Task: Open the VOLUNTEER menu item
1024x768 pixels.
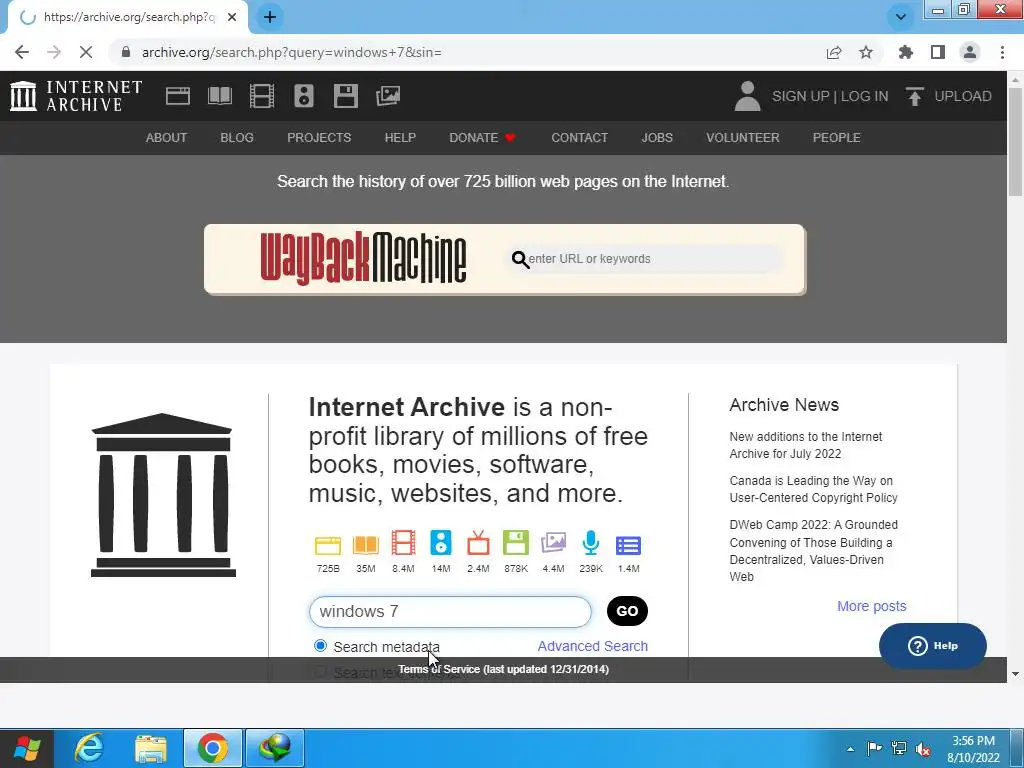Action: tap(743, 138)
